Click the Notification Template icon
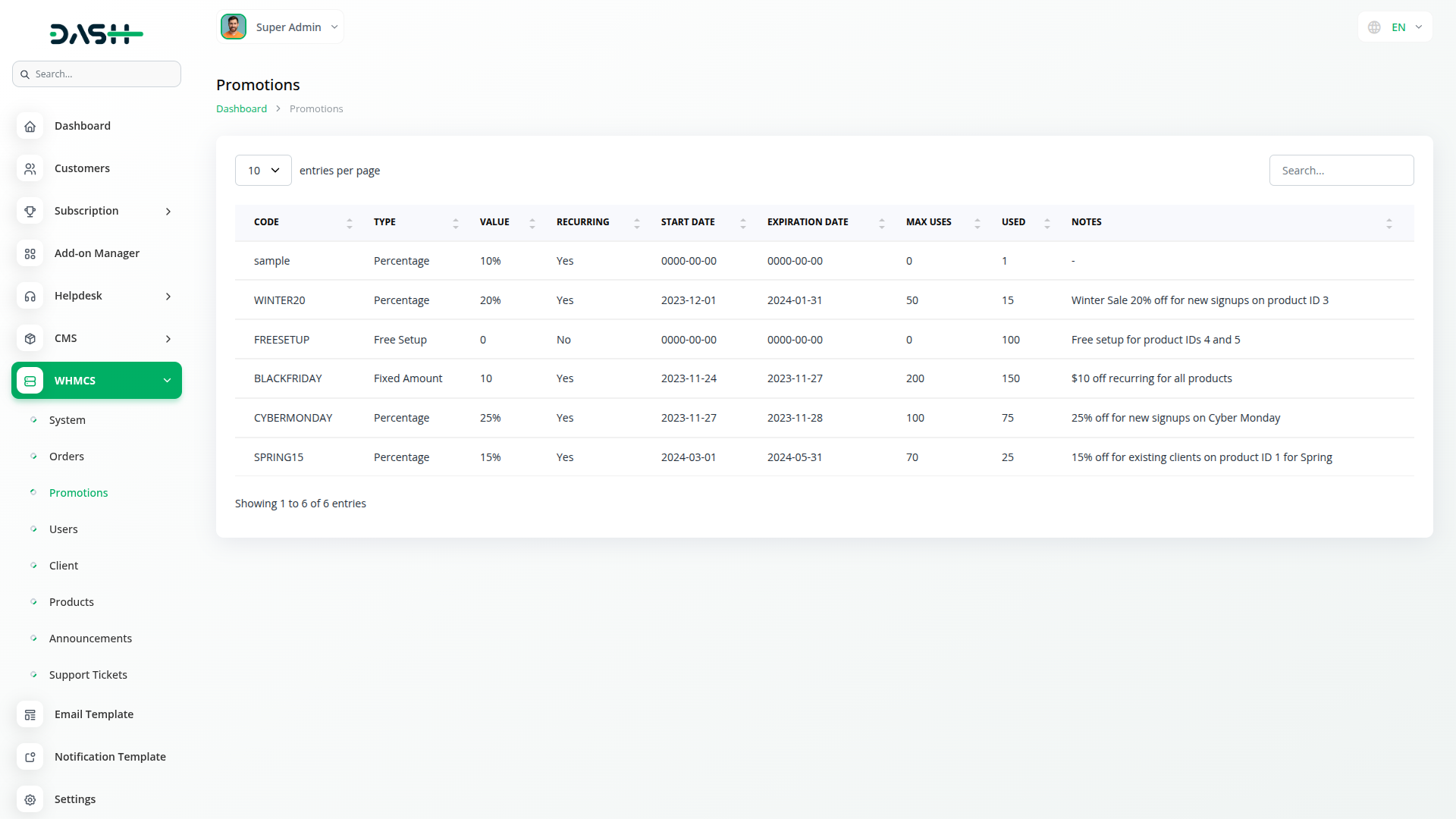Viewport: 1456px width, 819px height. tap(30, 758)
